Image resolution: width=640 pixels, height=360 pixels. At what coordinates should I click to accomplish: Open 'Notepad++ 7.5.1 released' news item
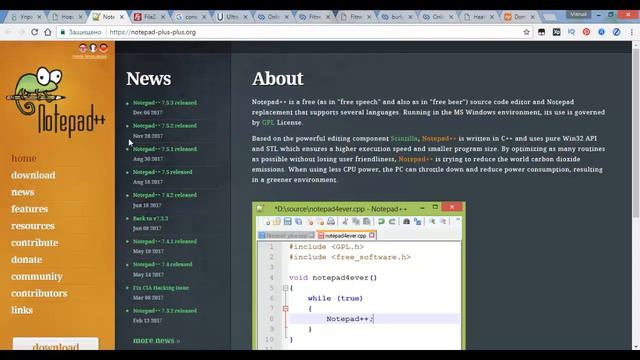164,149
